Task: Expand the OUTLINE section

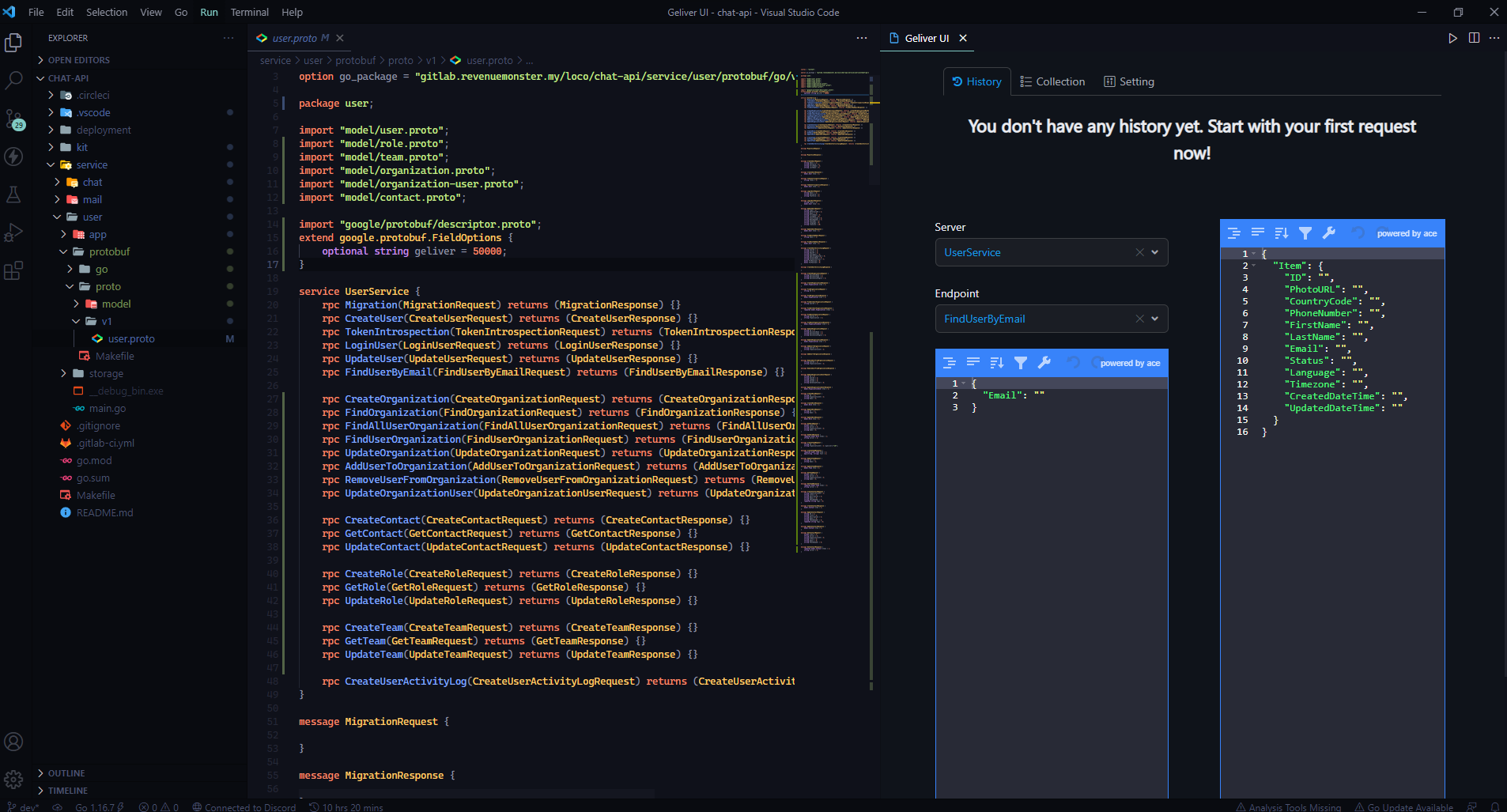Action: 141,773
